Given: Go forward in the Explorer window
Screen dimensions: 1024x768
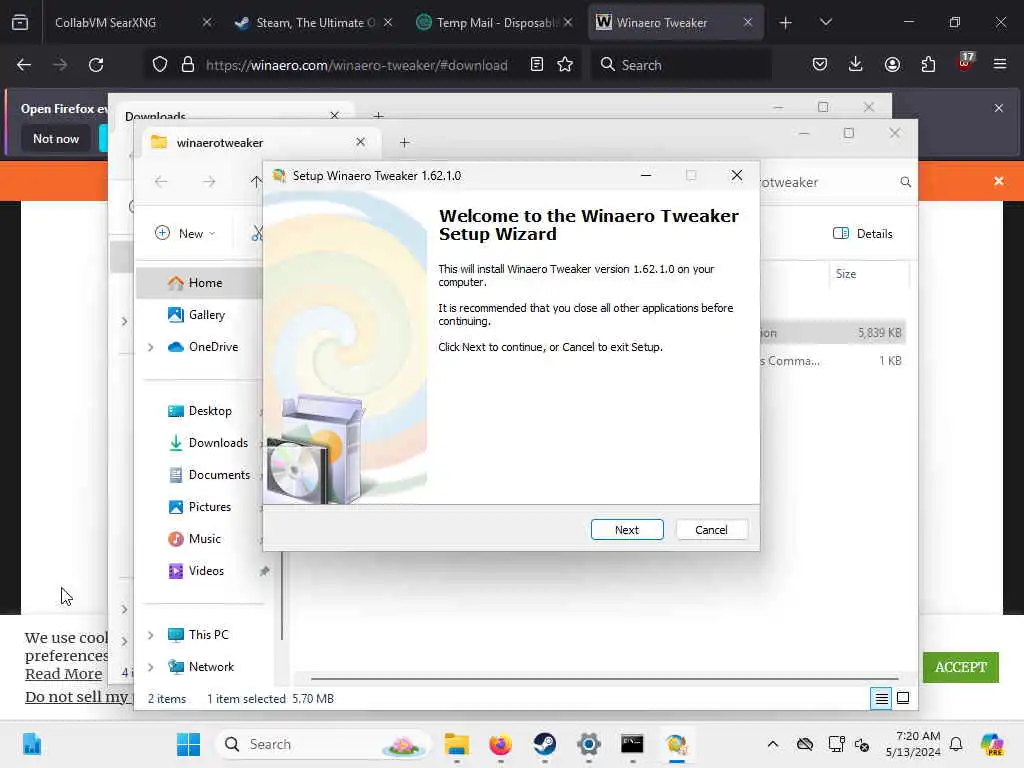Looking at the screenshot, I should 208,182.
